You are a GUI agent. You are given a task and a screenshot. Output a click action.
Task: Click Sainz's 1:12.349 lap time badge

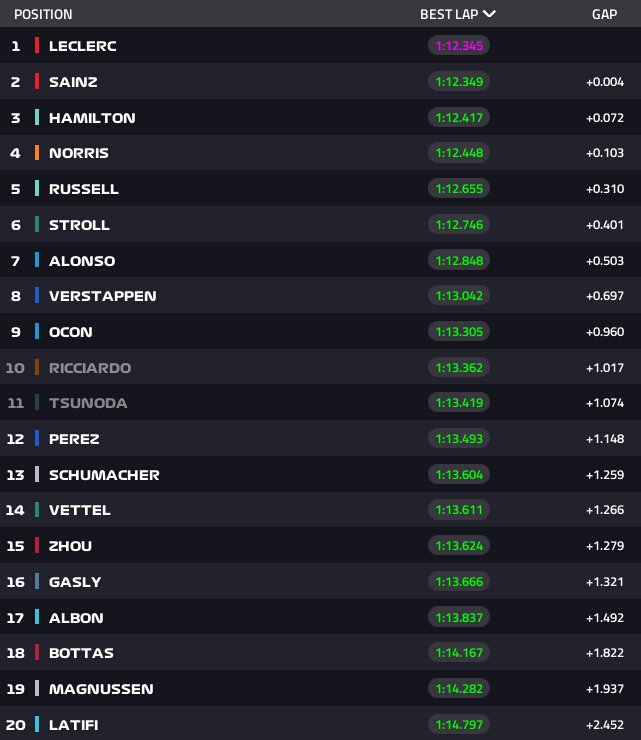(460, 82)
